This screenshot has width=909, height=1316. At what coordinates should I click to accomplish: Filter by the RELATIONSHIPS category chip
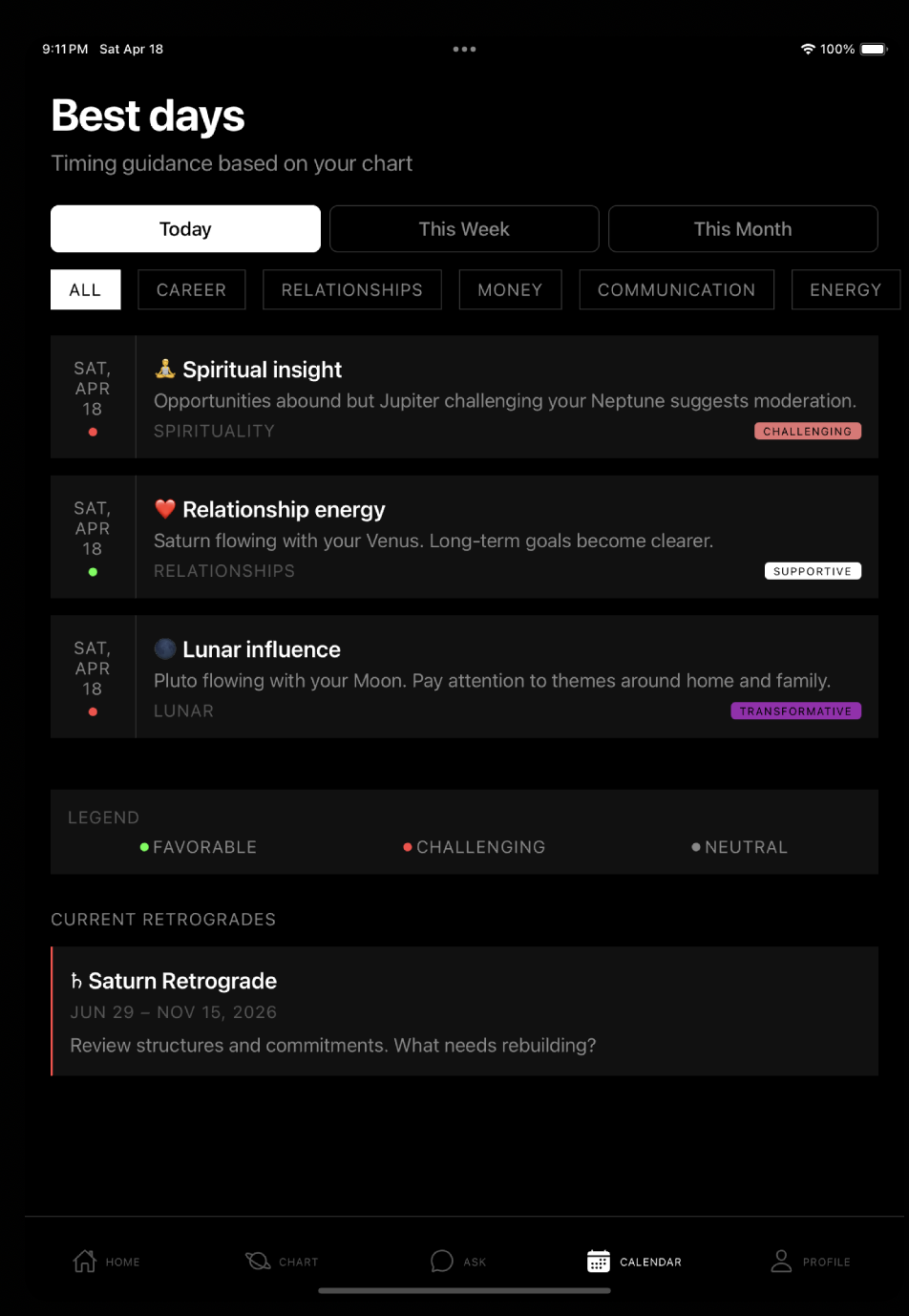coord(352,289)
